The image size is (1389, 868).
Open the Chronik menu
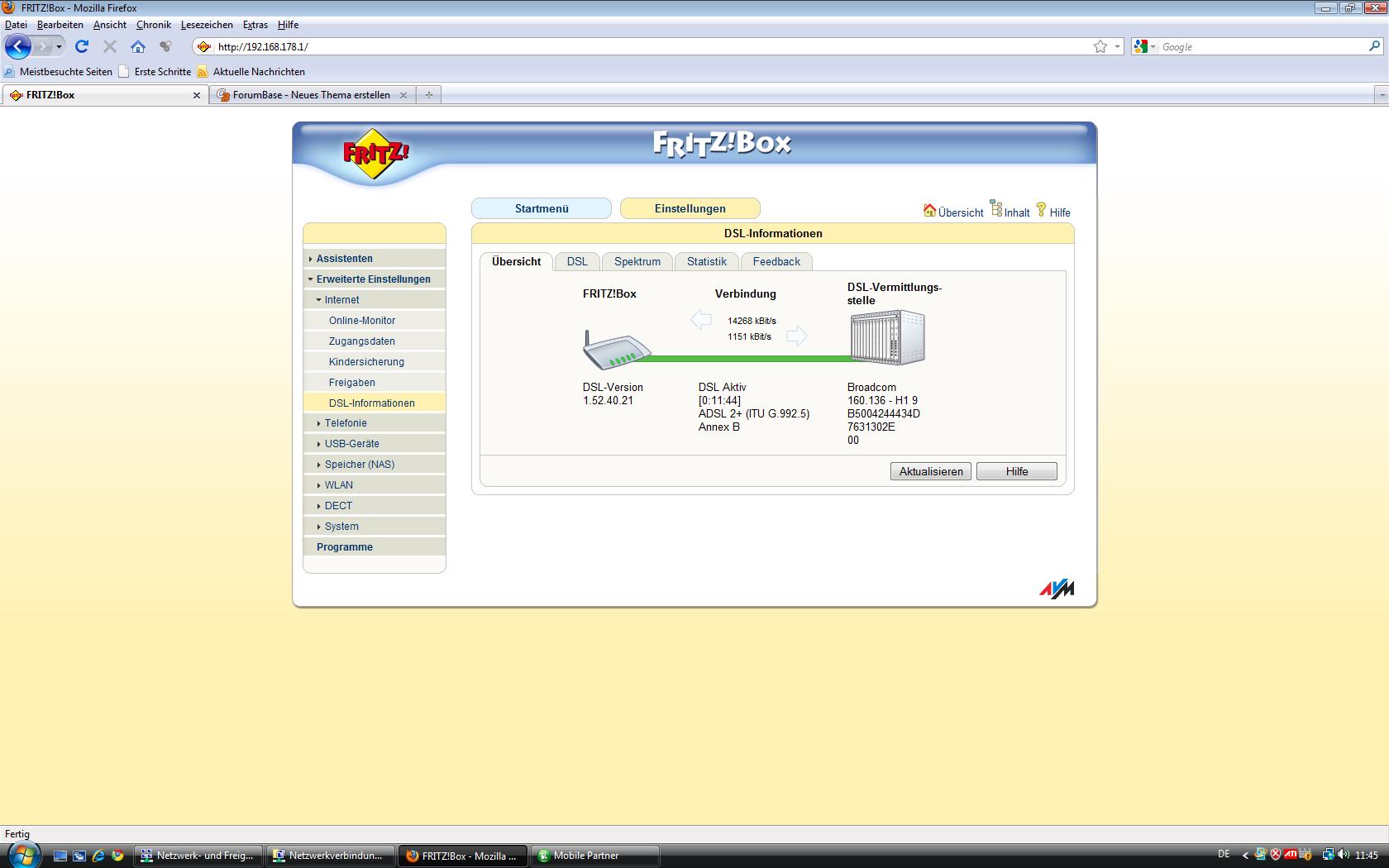point(154,25)
